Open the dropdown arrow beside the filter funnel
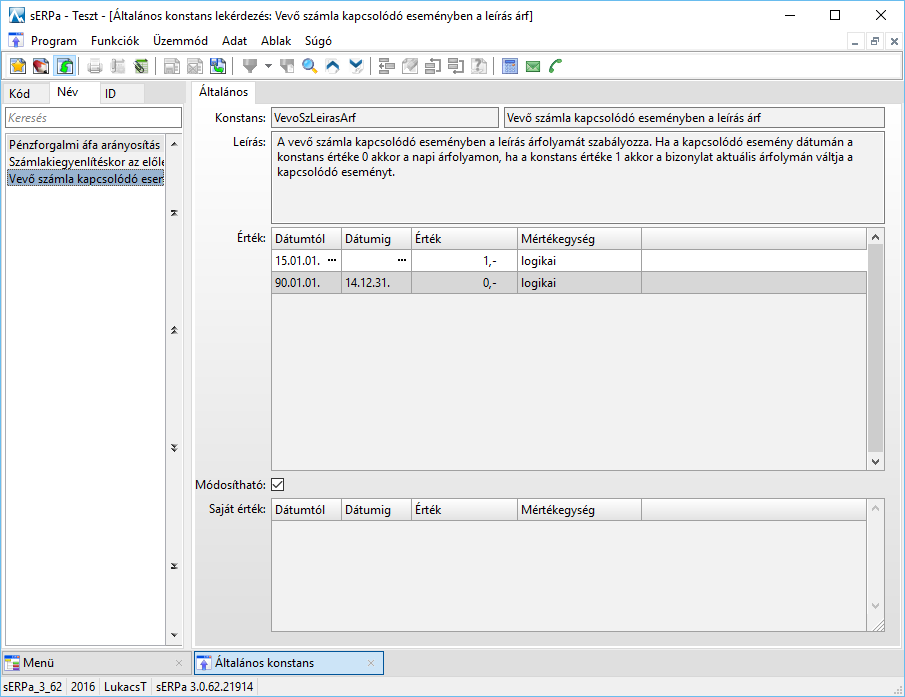 tap(268, 67)
